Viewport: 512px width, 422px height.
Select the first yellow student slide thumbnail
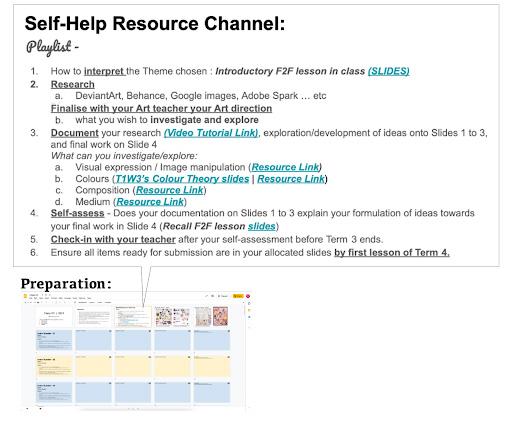tap(54, 366)
